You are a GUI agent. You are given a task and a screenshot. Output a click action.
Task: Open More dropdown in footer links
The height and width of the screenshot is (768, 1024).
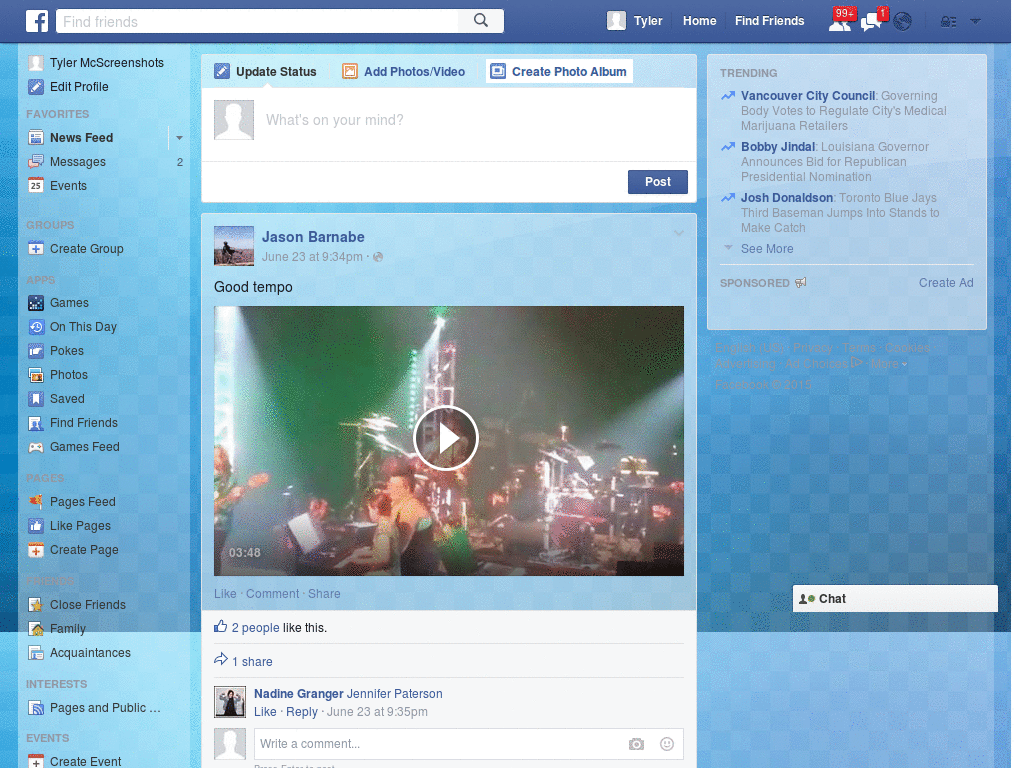tap(889, 364)
